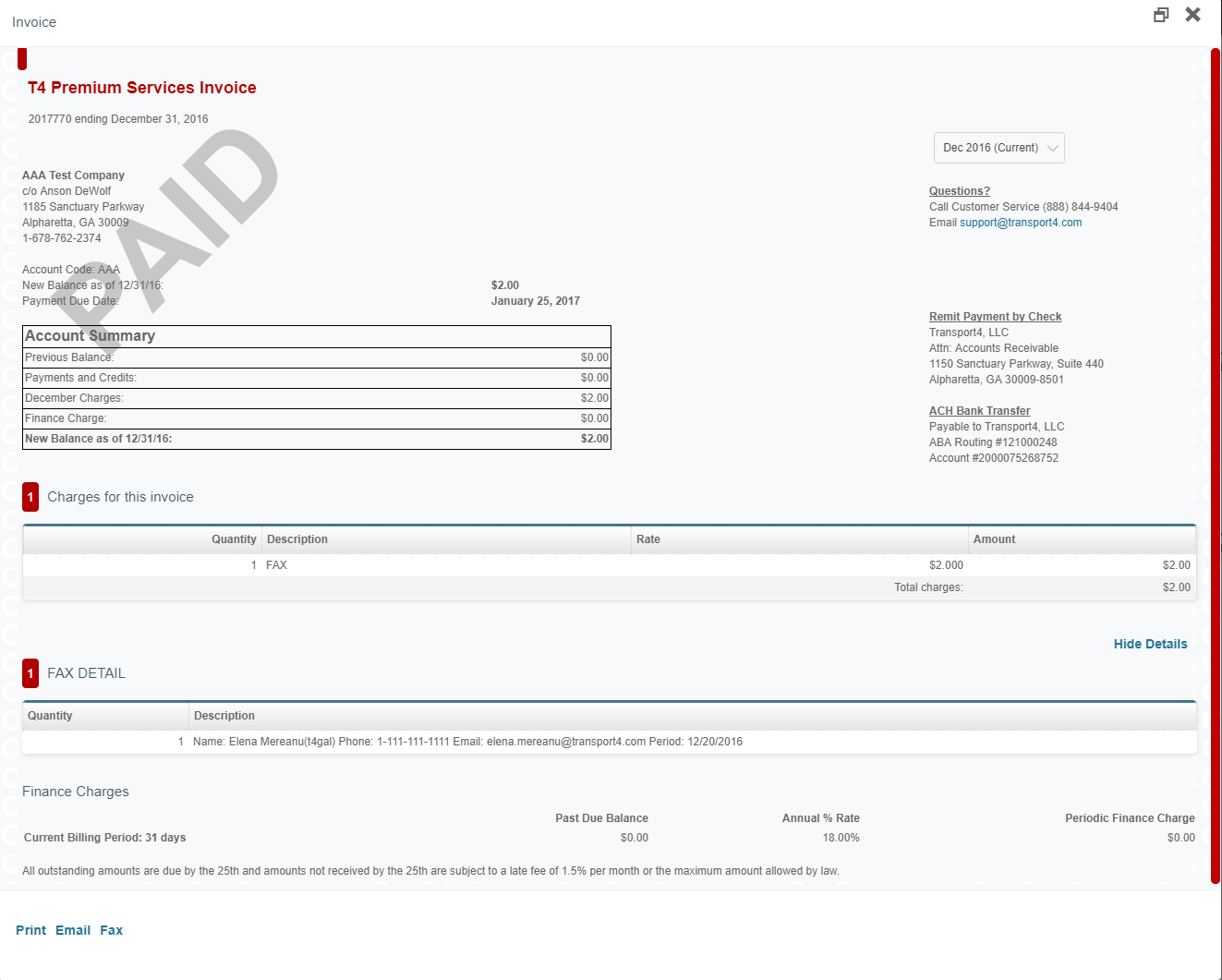Click the red vertical scrollbar on the right
This screenshot has width=1222, height=980.
coord(1216,462)
